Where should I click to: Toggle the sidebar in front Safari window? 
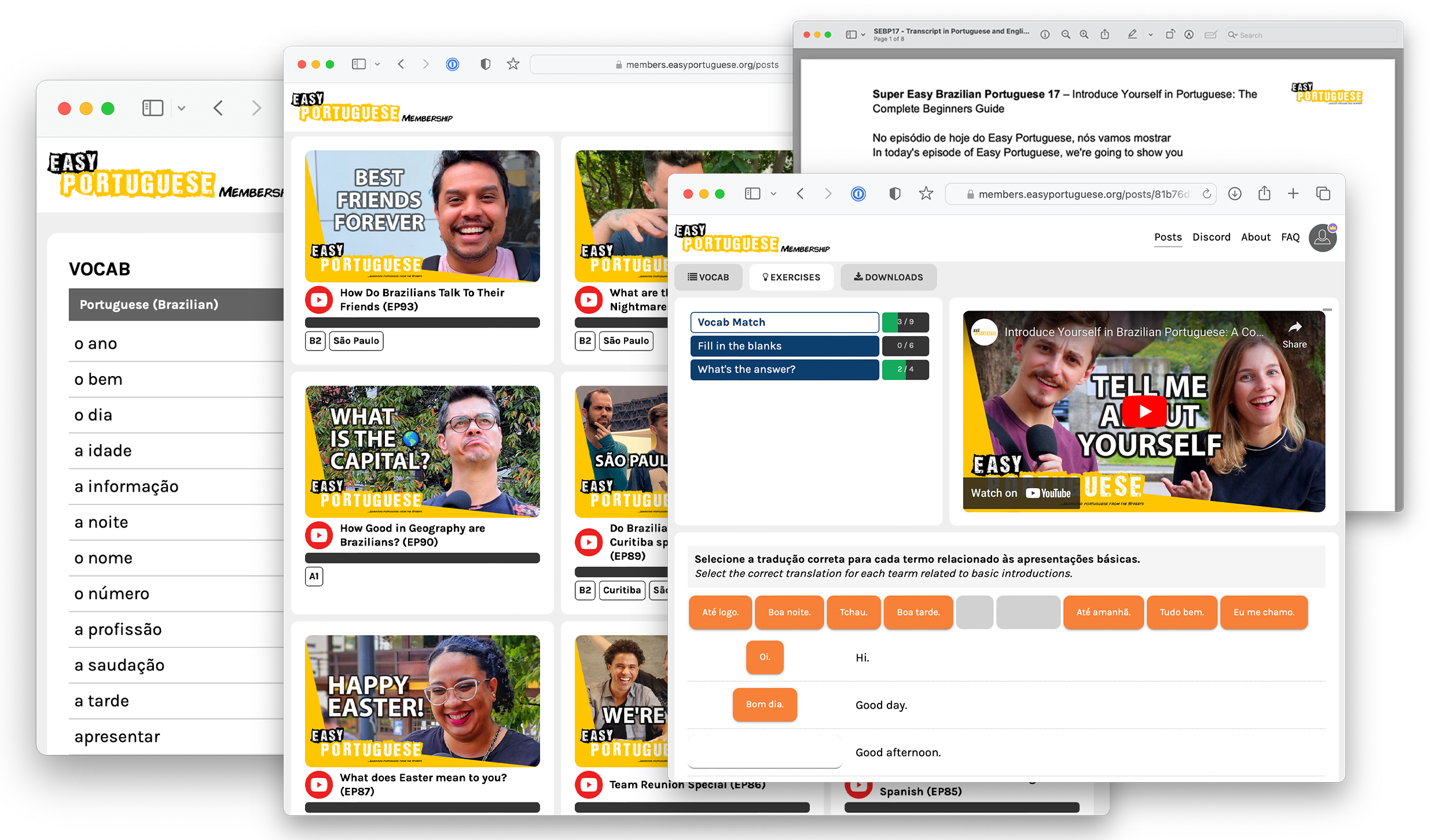point(752,194)
